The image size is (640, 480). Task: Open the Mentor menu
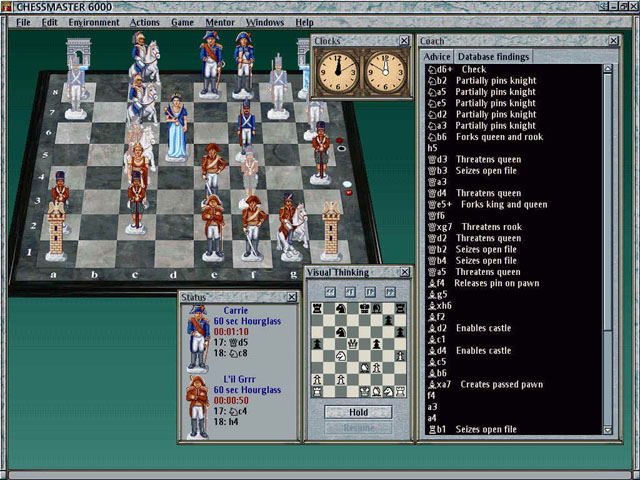pos(220,22)
